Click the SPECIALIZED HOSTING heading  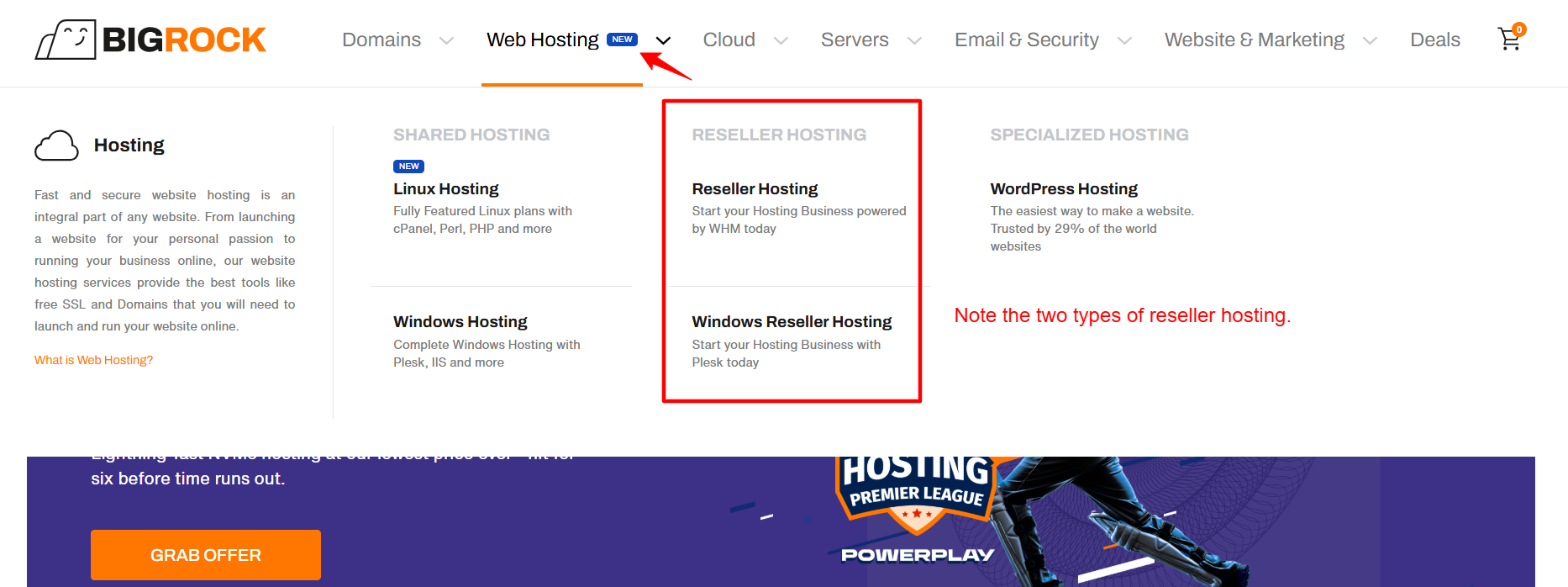pyautogui.click(x=1089, y=135)
